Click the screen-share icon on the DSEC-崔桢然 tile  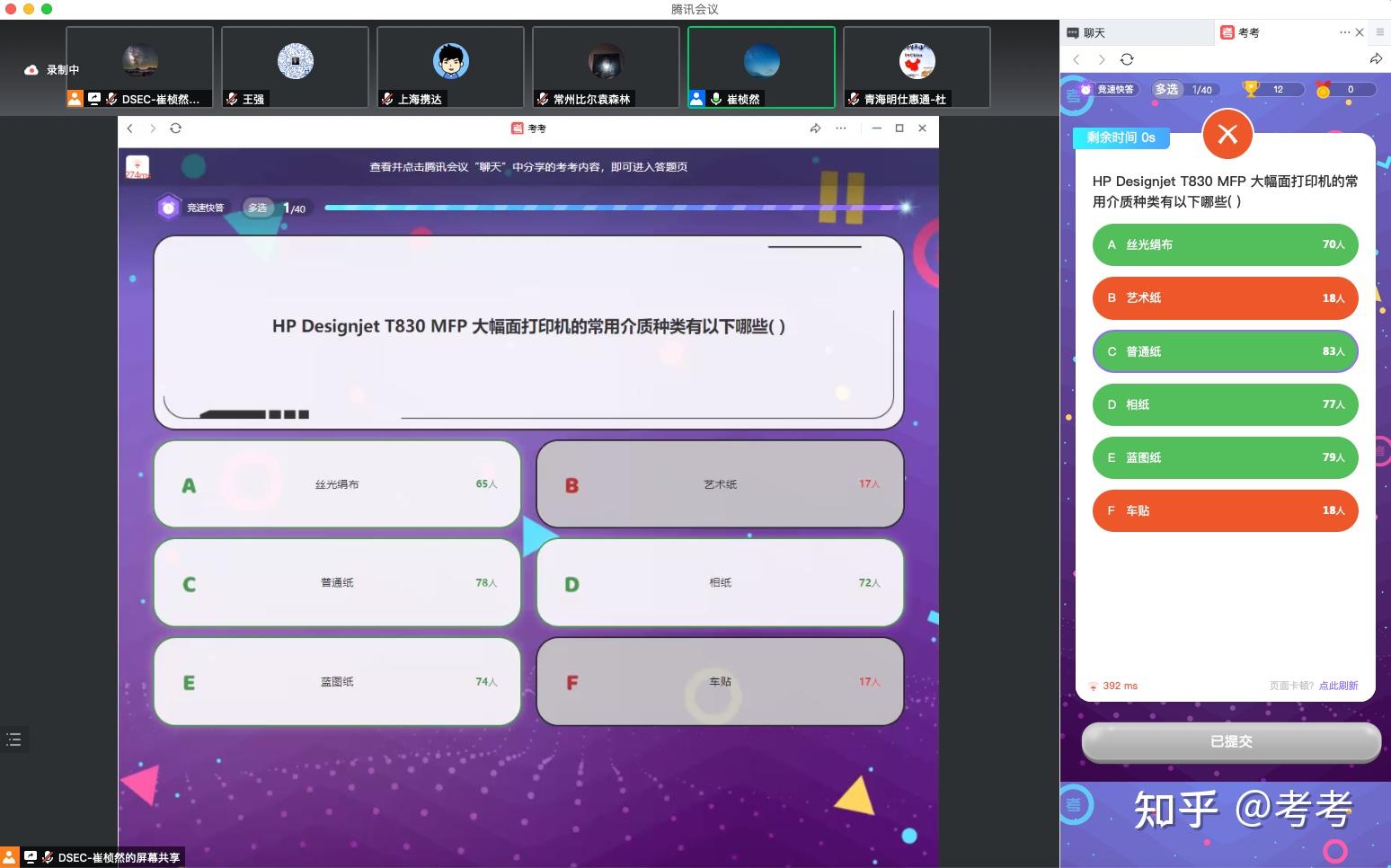click(94, 99)
